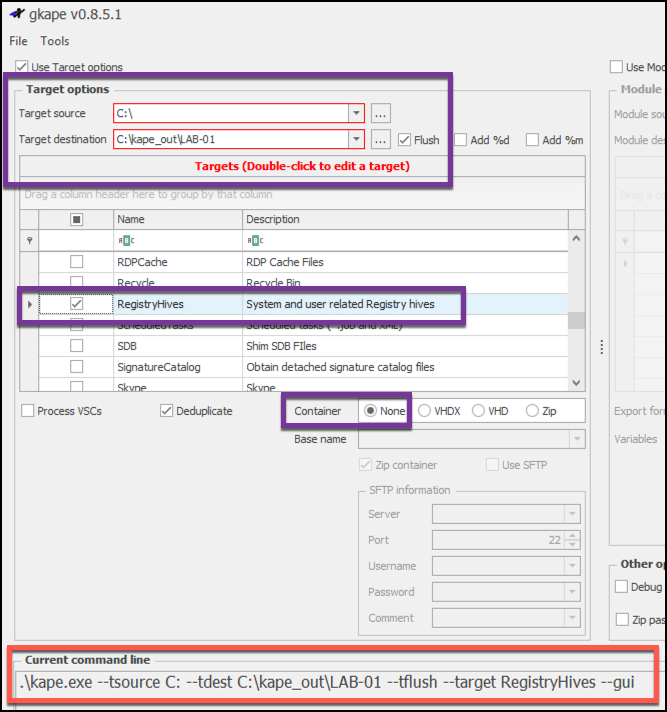Expand the Target destination dropdown arrow
667x712 pixels.
[x=356, y=139]
